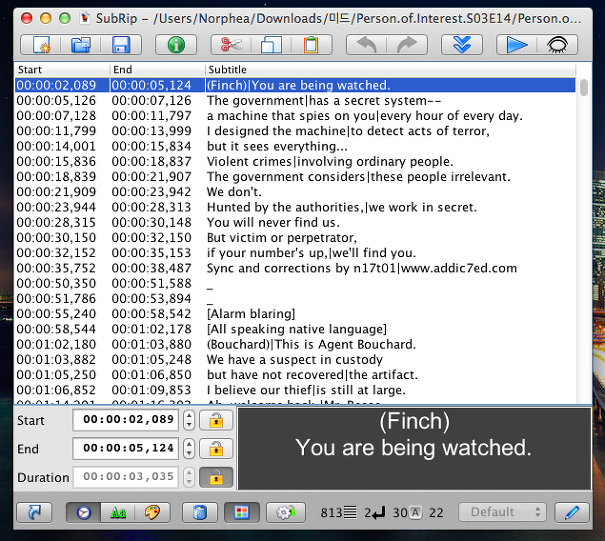Image resolution: width=605 pixels, height=541 pixels.
Task: Paste with the clipboard icon
Action: [311, 44]
